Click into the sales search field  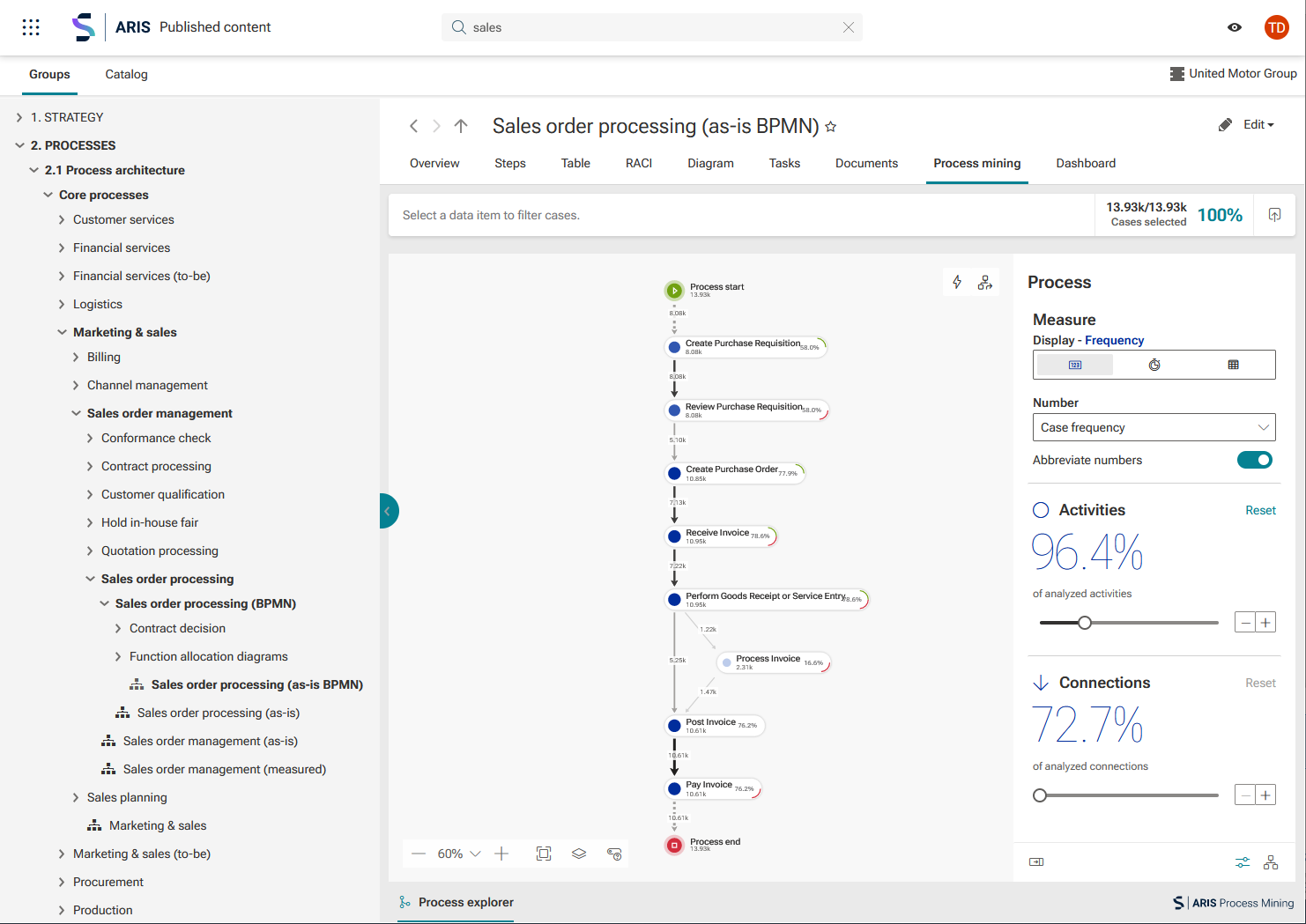(x=652, y=27)
